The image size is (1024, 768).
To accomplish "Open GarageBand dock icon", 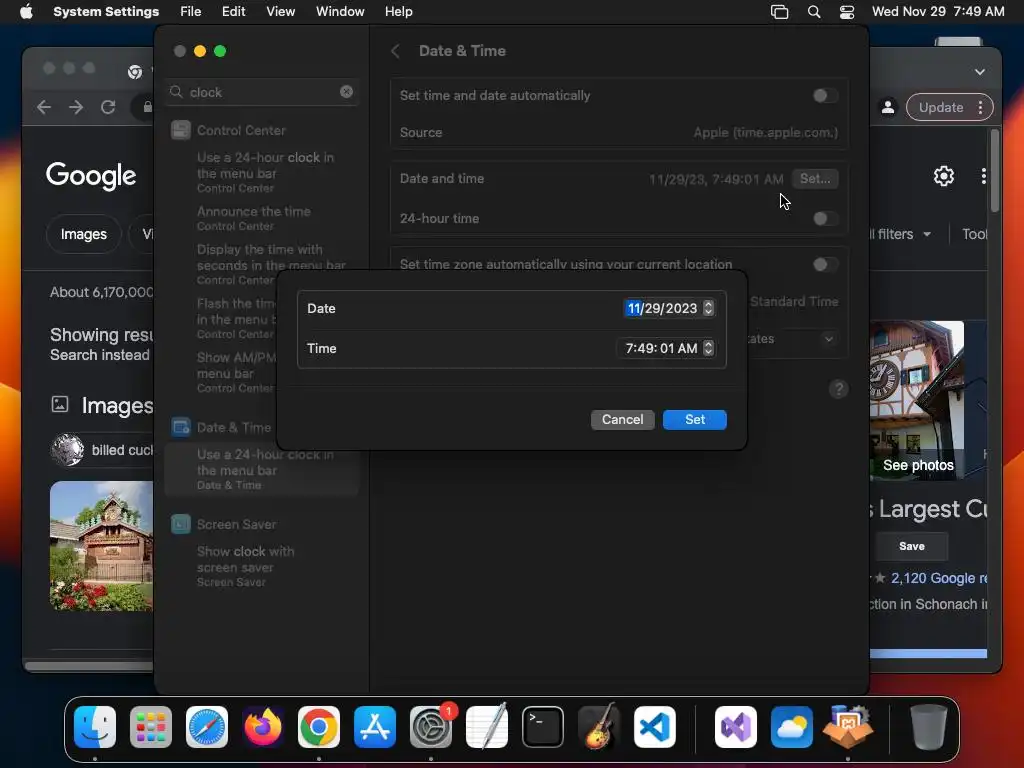I will pos(599,727).
